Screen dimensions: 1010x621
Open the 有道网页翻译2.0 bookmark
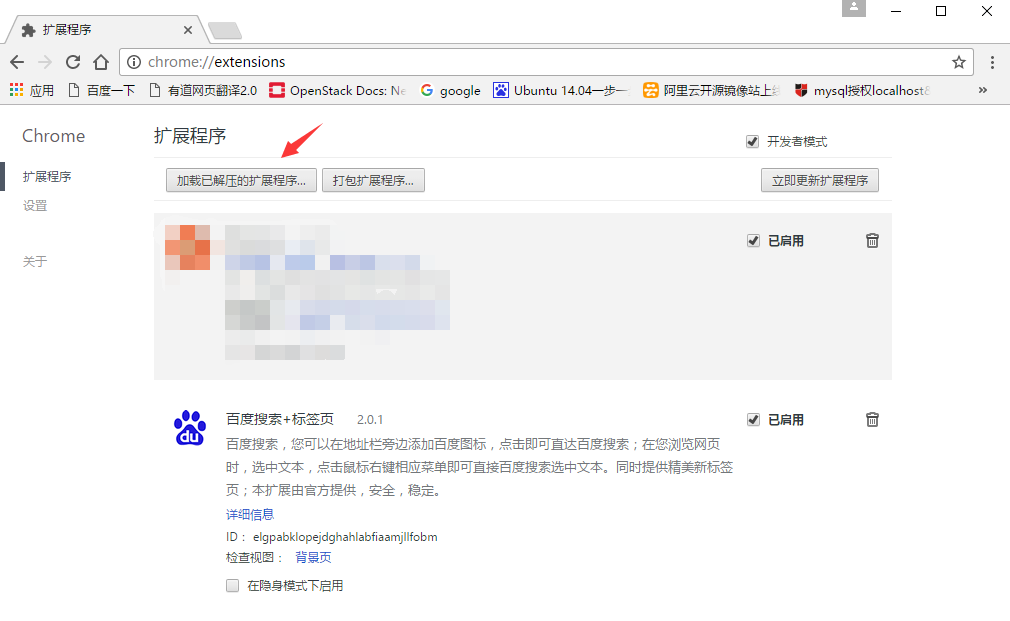tap(203, 90)
